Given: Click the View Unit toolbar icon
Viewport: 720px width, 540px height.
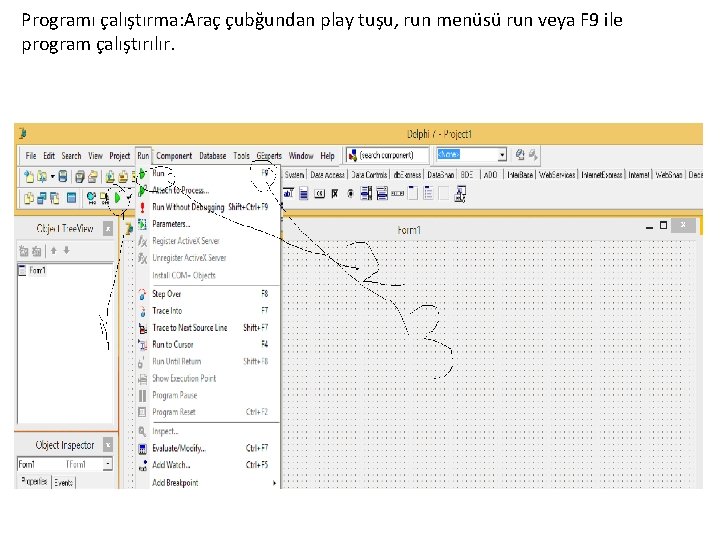Looking at the screenshot, I should 28,198.
